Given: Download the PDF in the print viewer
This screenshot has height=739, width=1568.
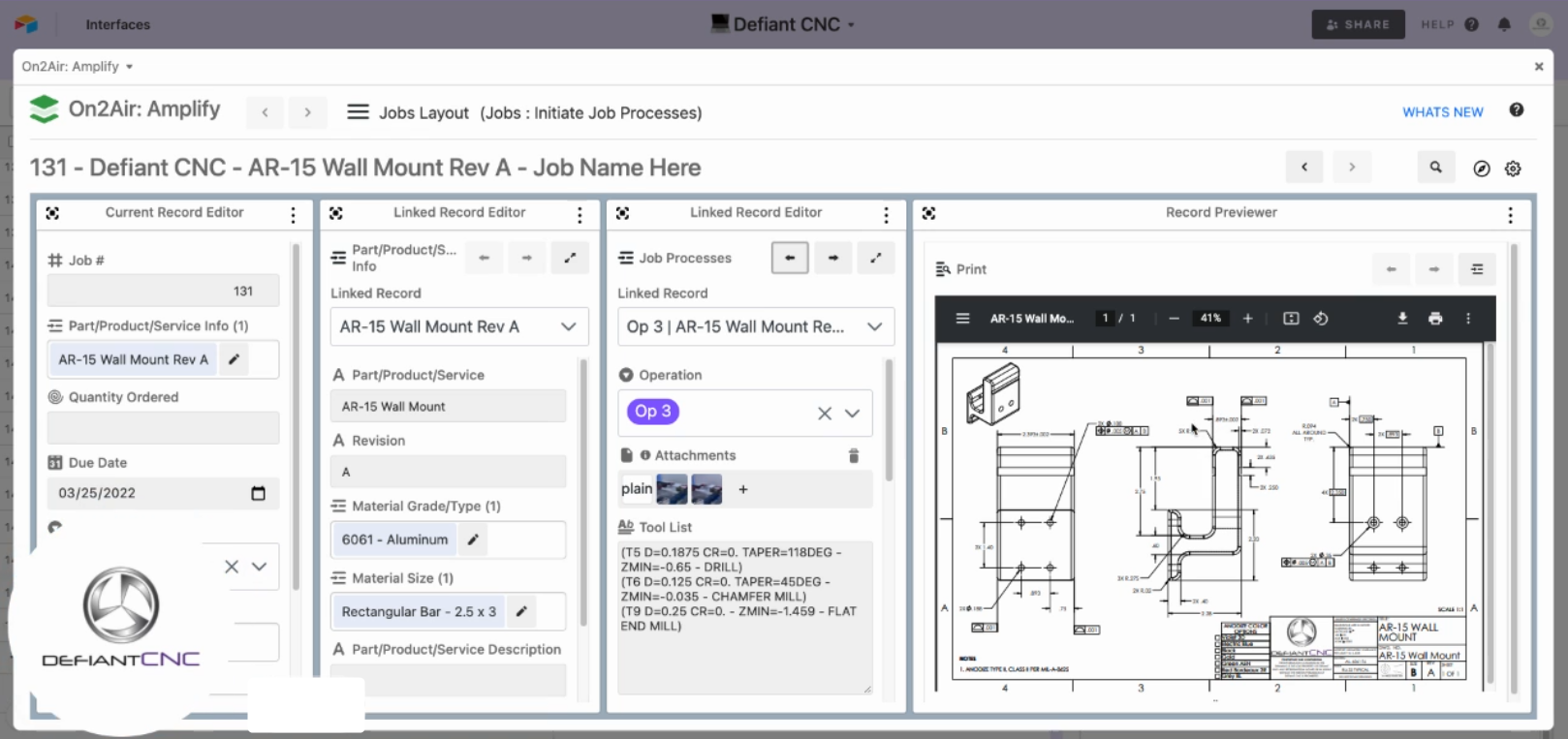Looking at the screenshot, I should 1402,319.
